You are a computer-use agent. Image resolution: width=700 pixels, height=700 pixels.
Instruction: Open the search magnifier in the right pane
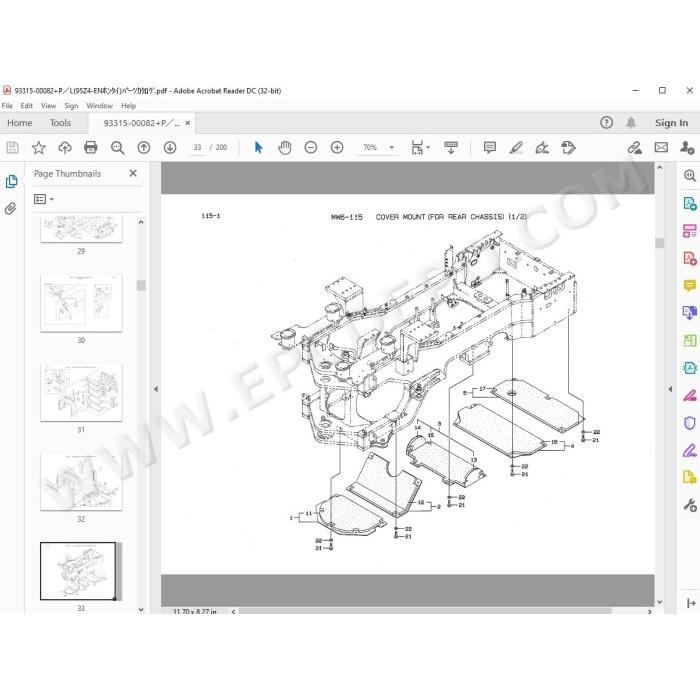tap(690, 175)
